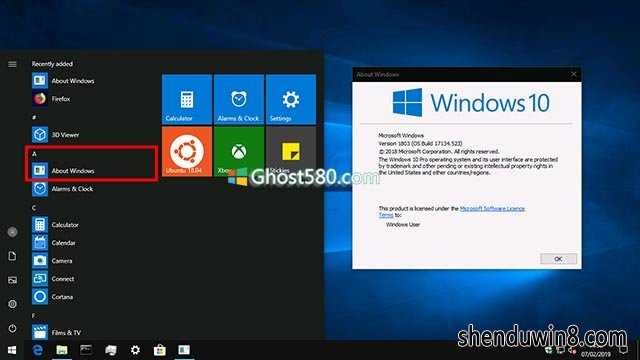This screenshot has width=640, height=360.
Task: Close the About Windows dialog
Action: point(574,74)
